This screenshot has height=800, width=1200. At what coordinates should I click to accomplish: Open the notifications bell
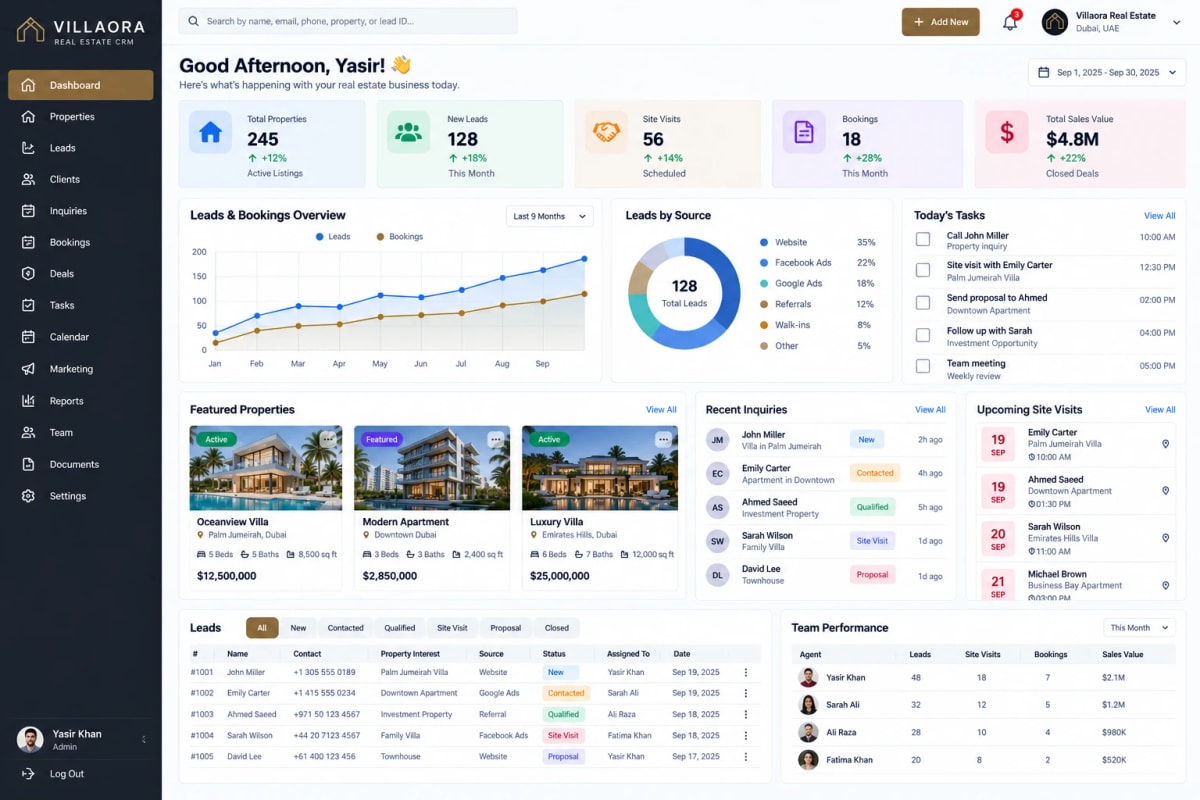point(1010,22)
